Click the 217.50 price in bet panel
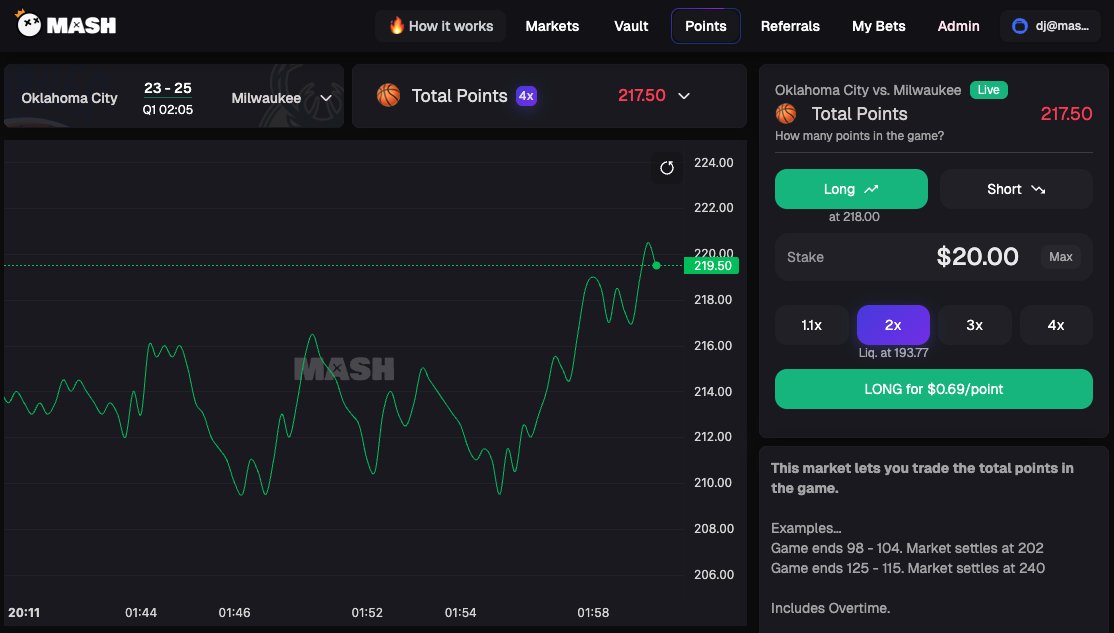The image size is (1114, 633). 1066,114
